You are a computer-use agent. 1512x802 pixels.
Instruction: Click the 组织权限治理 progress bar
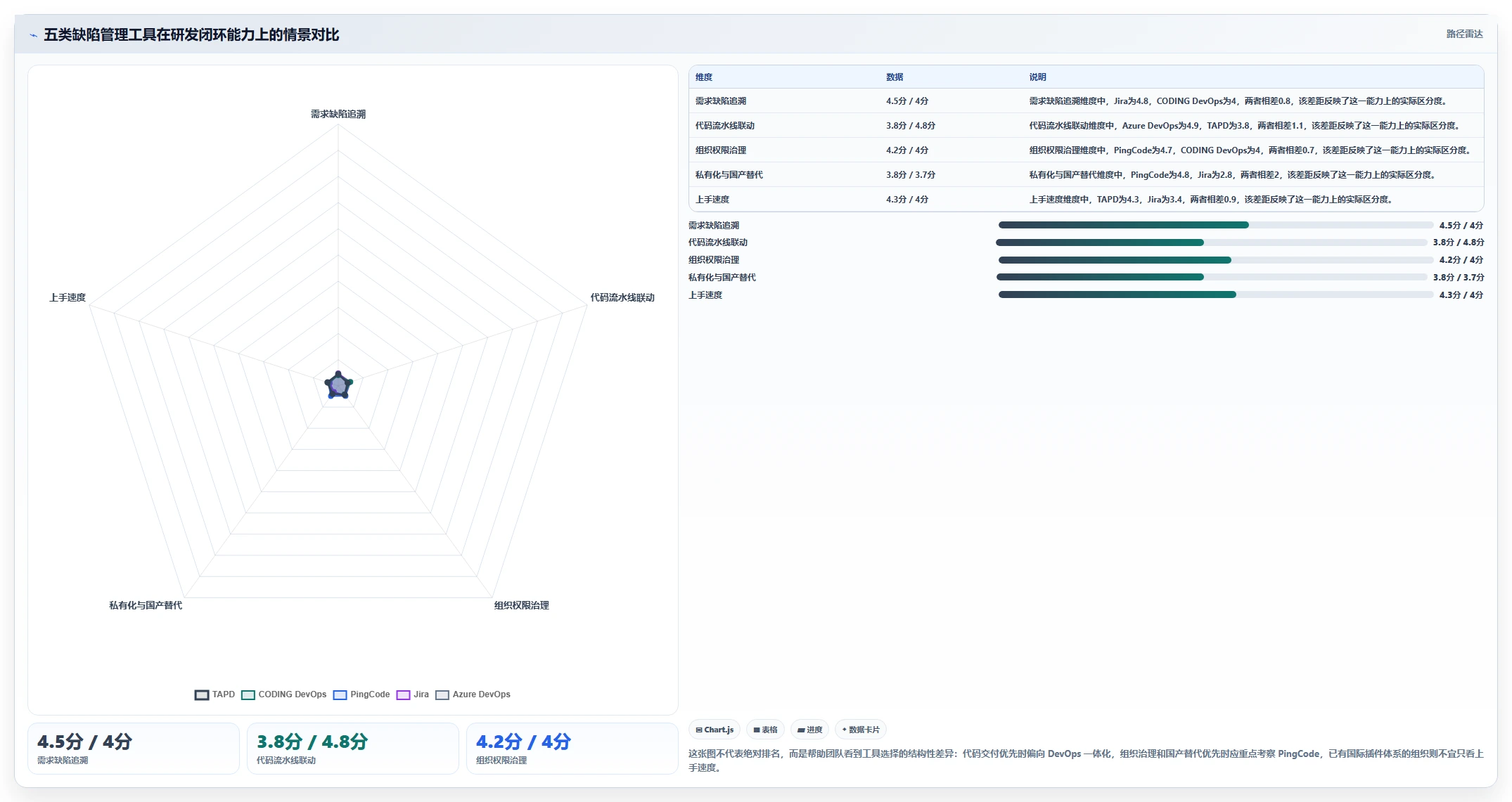[x=1216, y=260]
